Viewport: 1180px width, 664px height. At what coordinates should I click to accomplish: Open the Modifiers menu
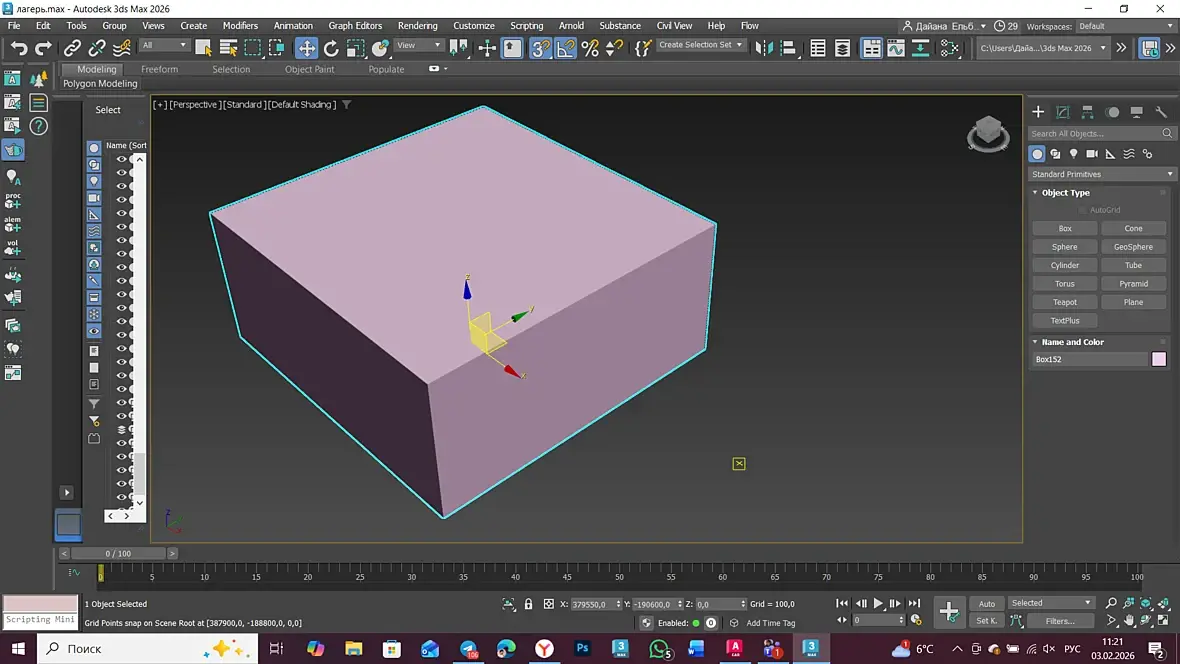coord(240,26)
